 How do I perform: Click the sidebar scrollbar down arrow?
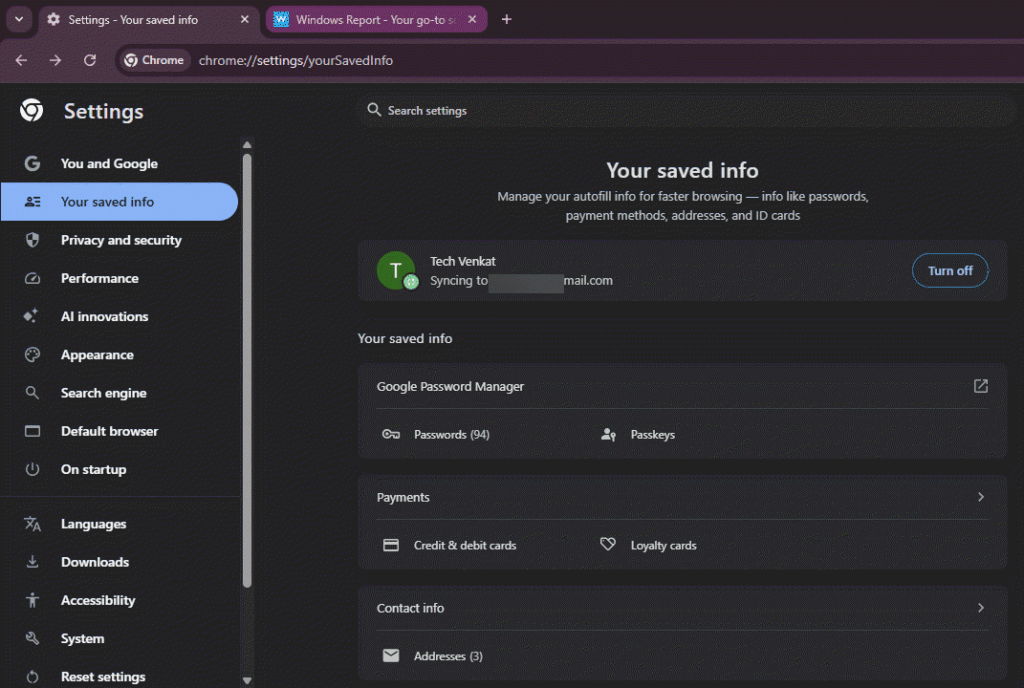click(247, 680)
